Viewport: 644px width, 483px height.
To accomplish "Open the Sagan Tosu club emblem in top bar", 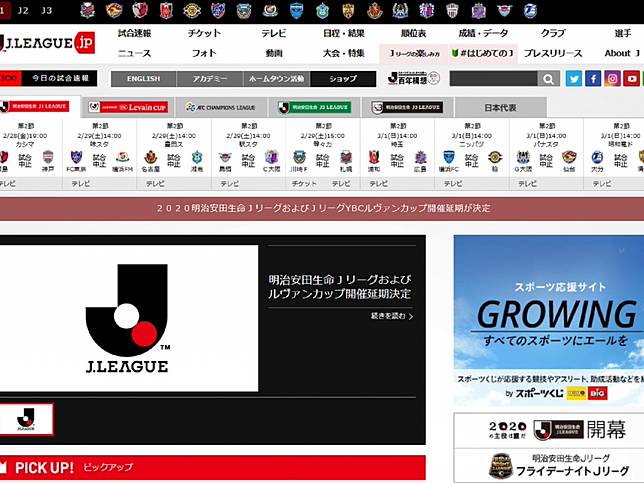I will point(504,11).
